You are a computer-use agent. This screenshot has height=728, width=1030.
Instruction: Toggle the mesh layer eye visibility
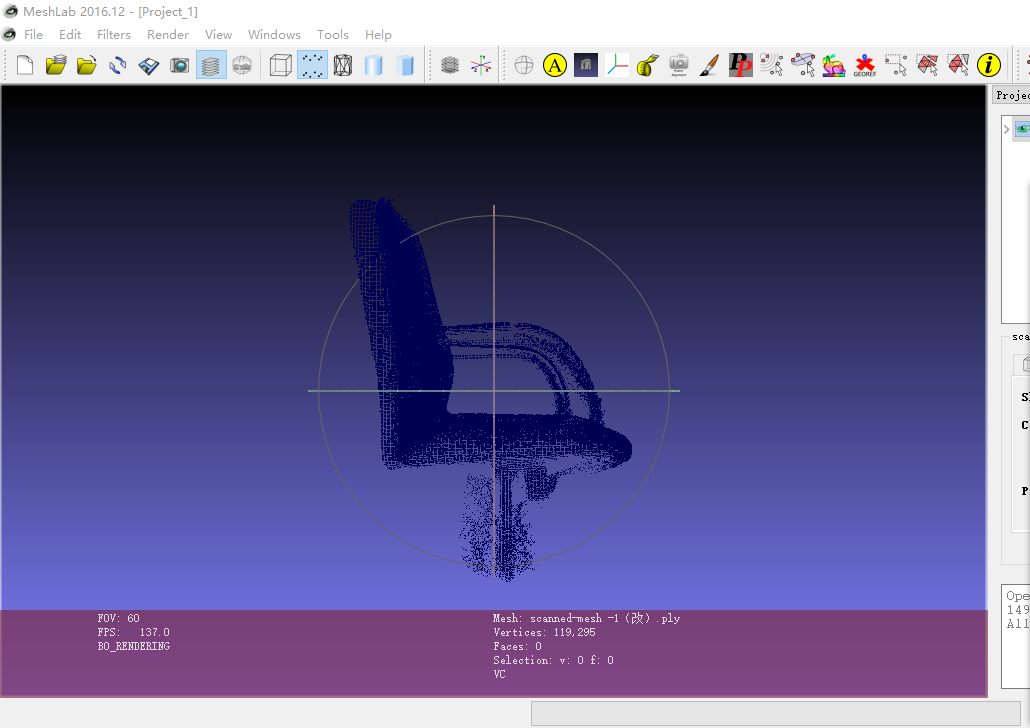(x=1022, y=129)
